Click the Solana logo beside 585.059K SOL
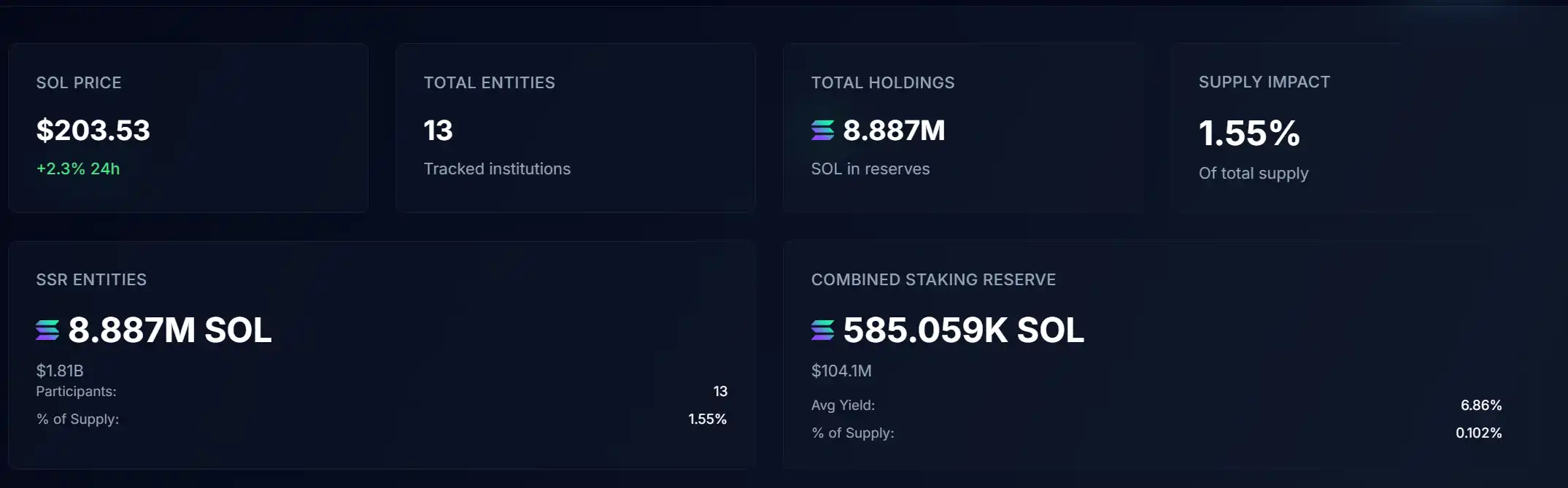 (x=822, y=330)
